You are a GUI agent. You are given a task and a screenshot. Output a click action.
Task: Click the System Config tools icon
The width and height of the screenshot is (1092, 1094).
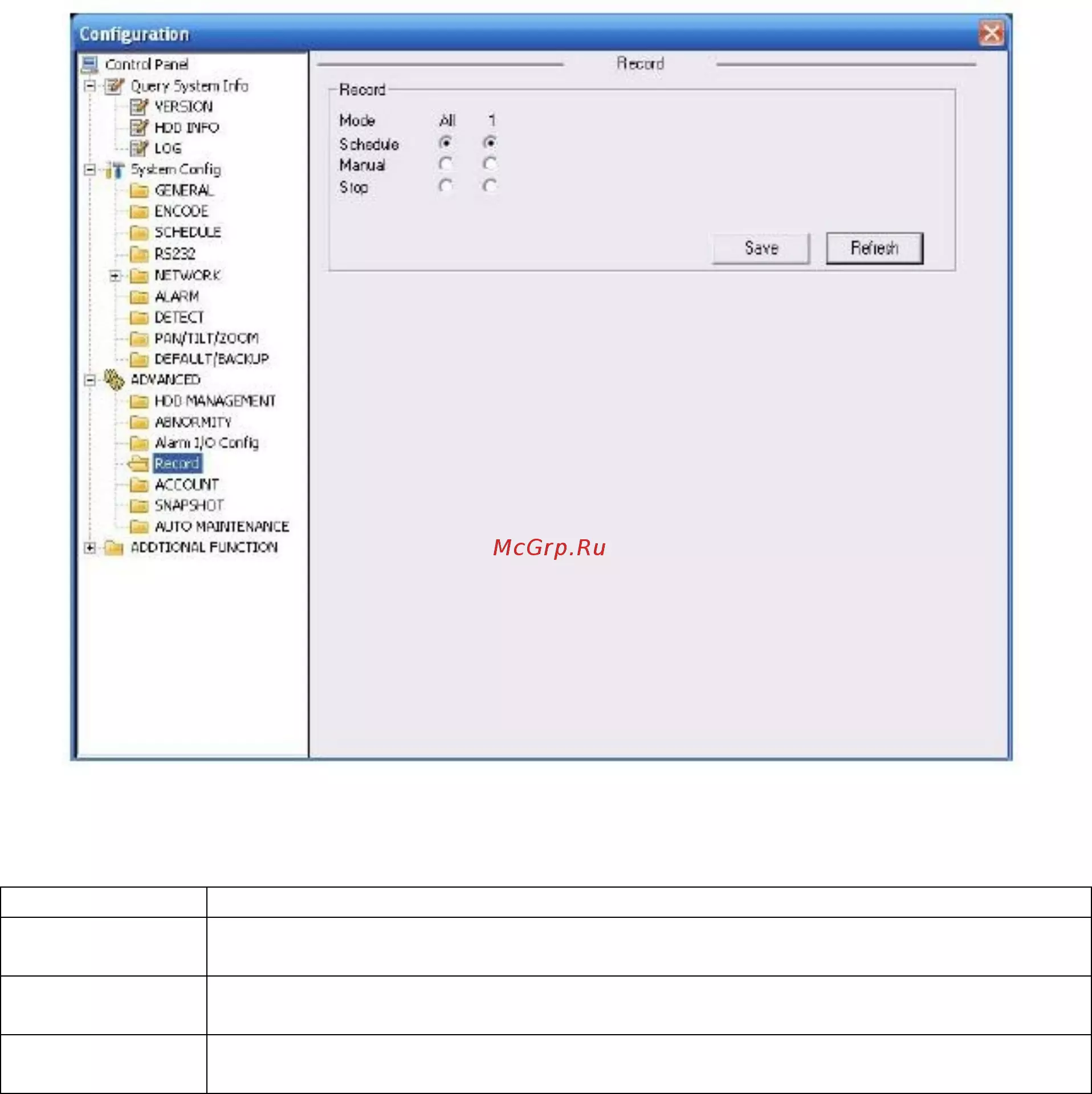coord(115,170)
